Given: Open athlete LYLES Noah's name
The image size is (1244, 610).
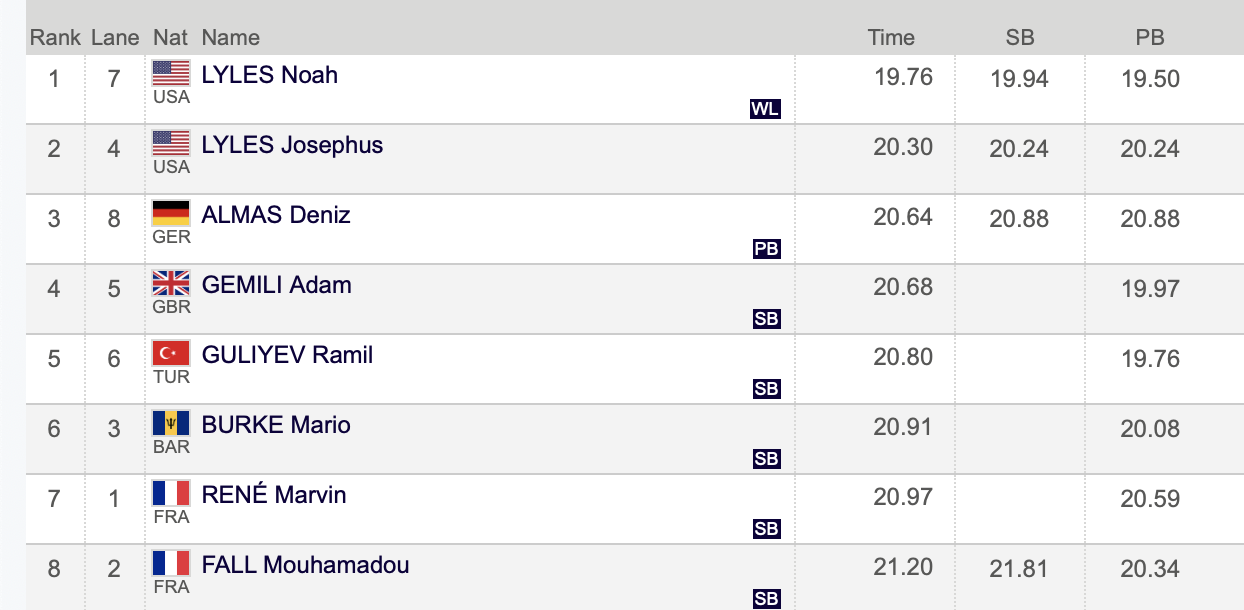Looking at the screenshot, I should tap(270, 75).
